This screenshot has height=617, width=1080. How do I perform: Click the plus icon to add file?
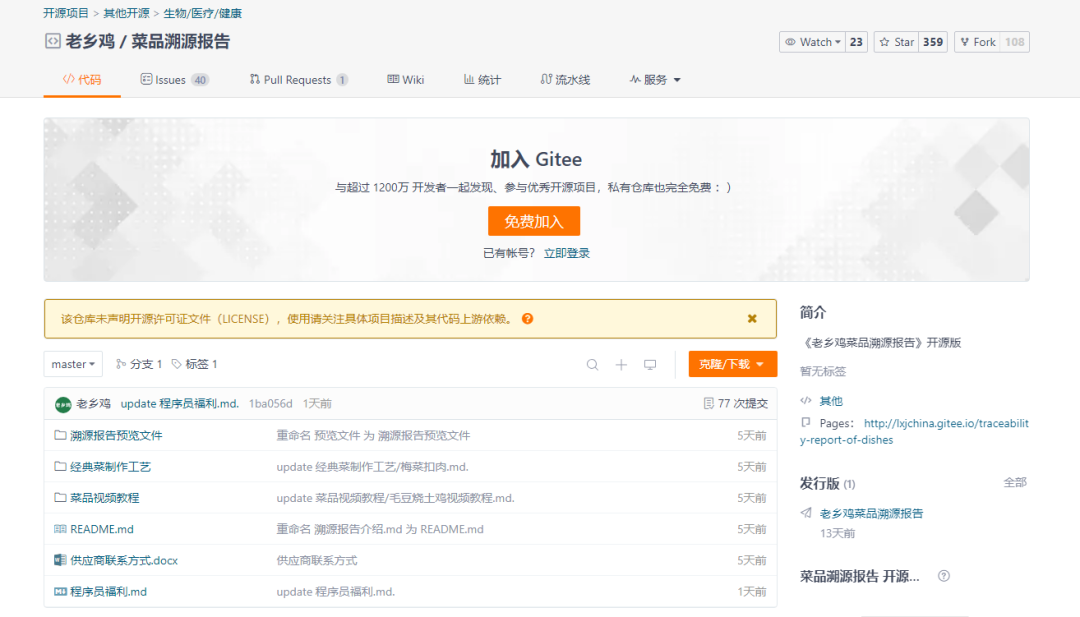click(621, 365)
